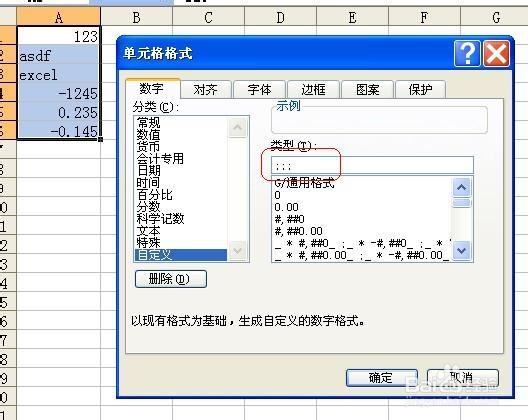The height and width of the screenshot is (420, 528).
Task: Select column B header
Action: coord(136,17)
